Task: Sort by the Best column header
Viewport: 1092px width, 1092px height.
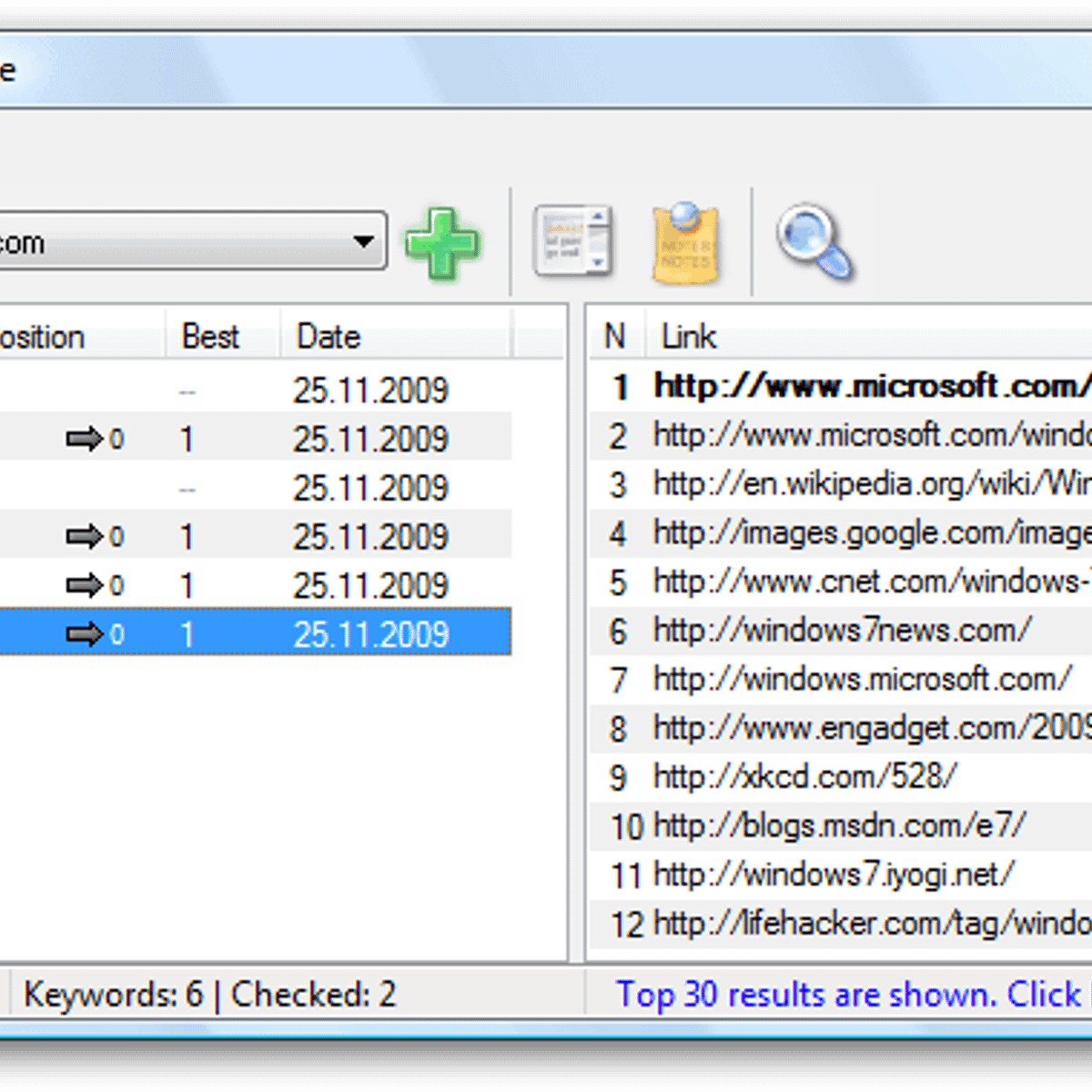Action: [x=210, y=337]
